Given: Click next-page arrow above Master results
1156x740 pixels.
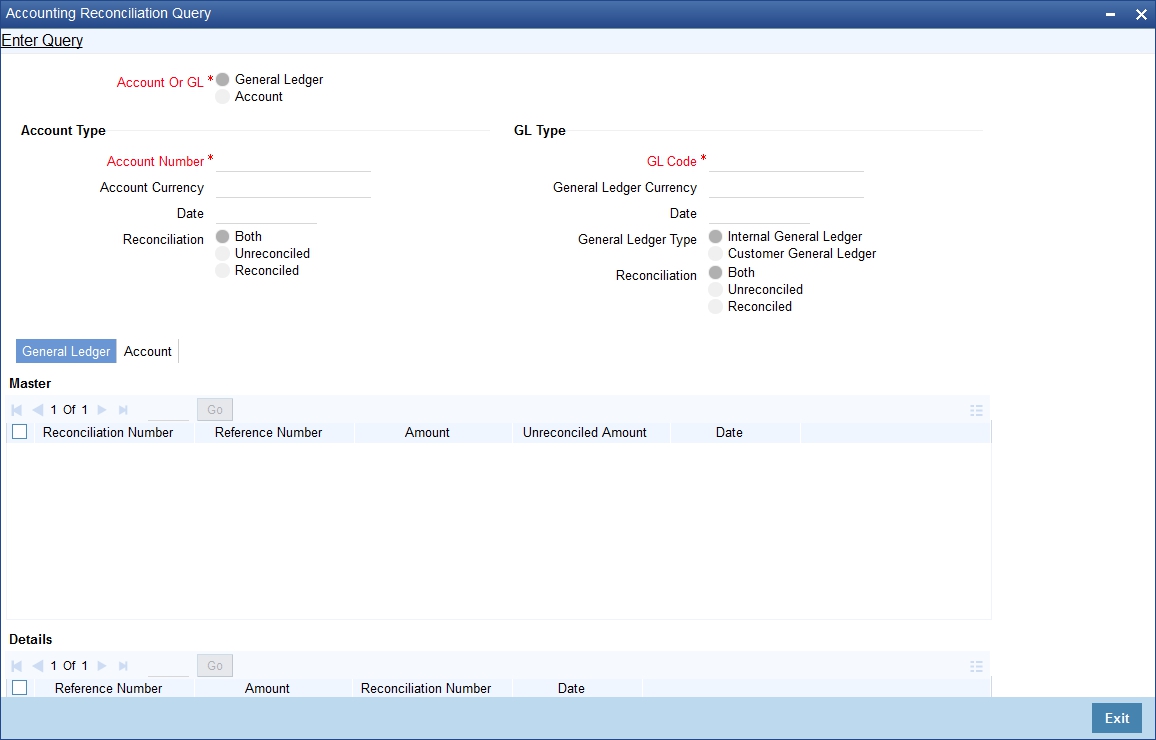Looking at the screenshot, I should point(104,409).
